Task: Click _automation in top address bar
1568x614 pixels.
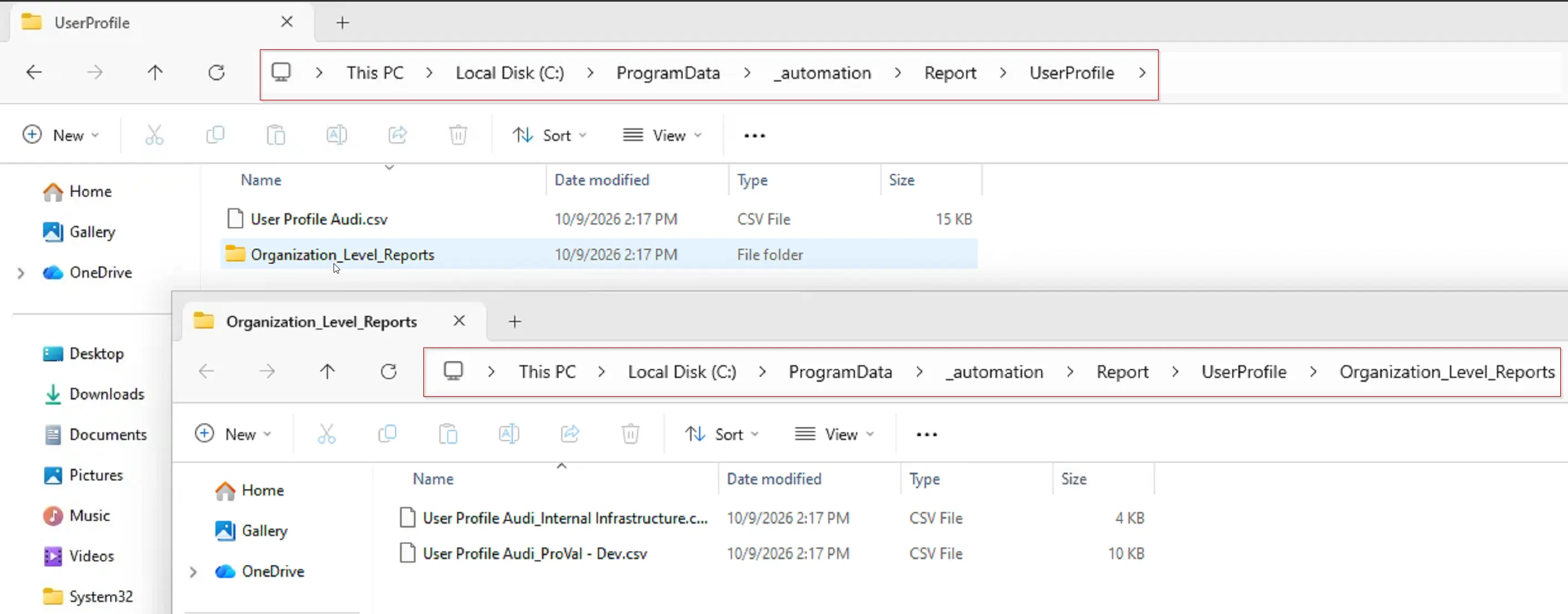Action: coord(822,73)
